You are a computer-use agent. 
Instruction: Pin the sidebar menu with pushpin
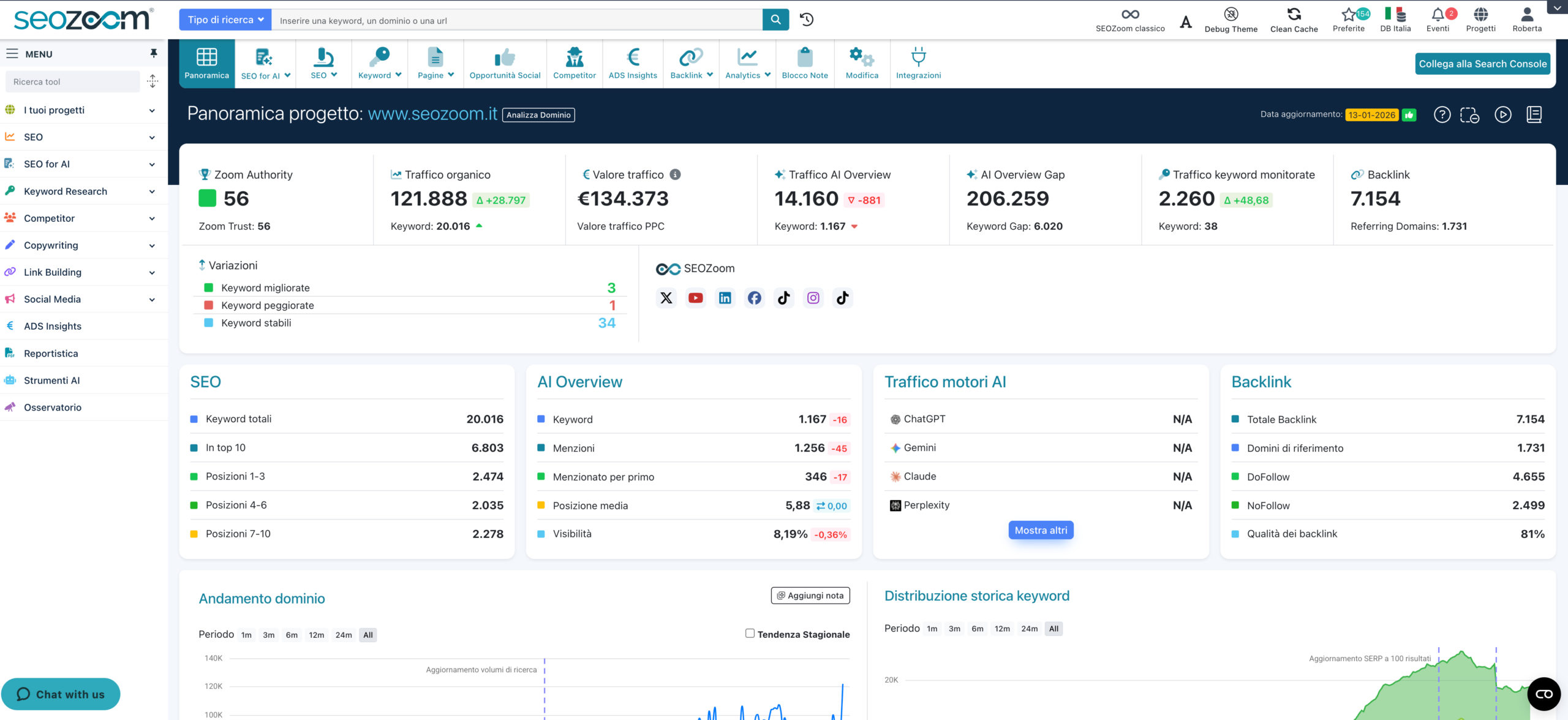pos(153,54)
